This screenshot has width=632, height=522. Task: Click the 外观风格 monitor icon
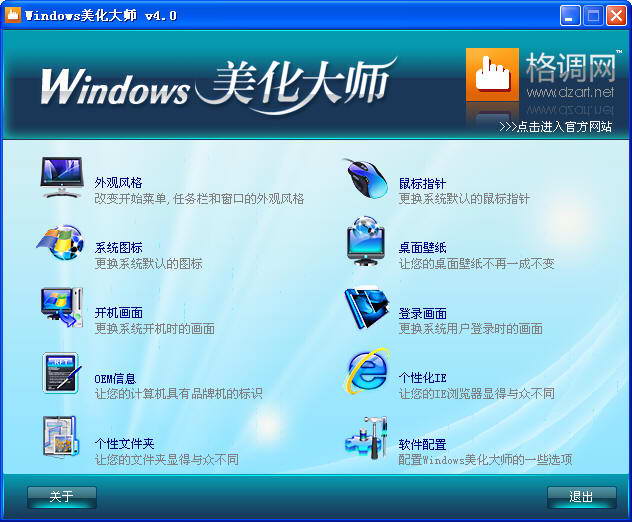(62, 178)
